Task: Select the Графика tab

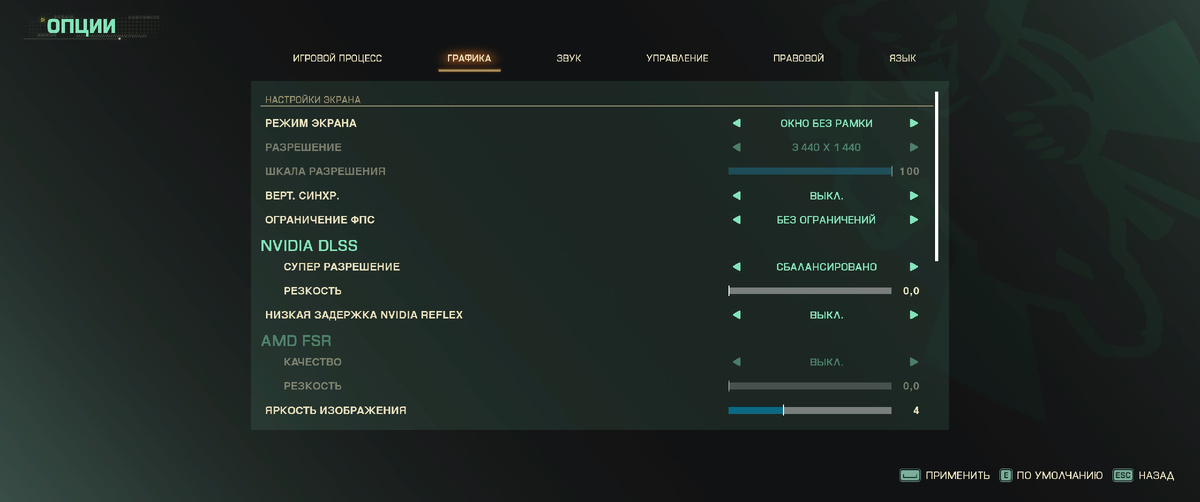Action: coord(469,58)
